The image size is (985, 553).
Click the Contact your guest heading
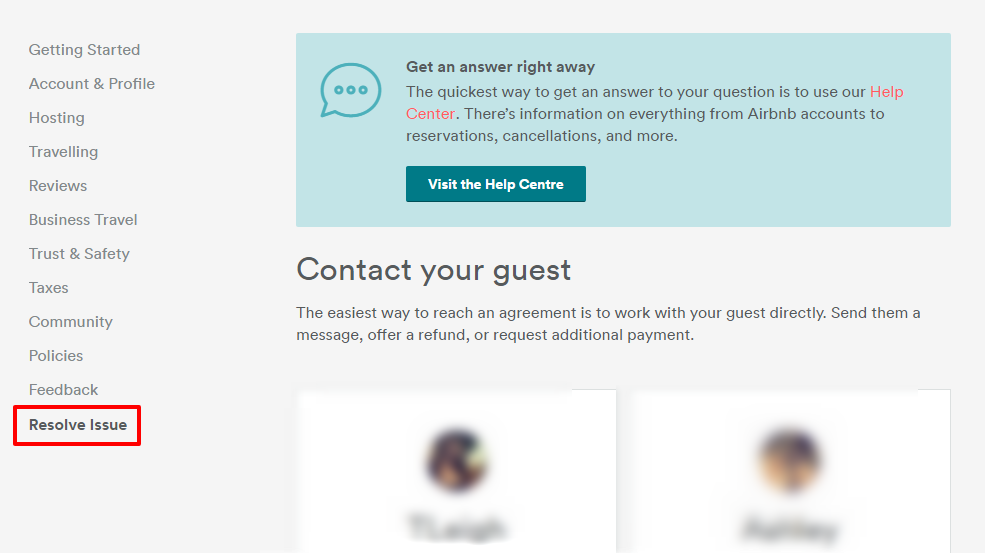pos(434,270)
